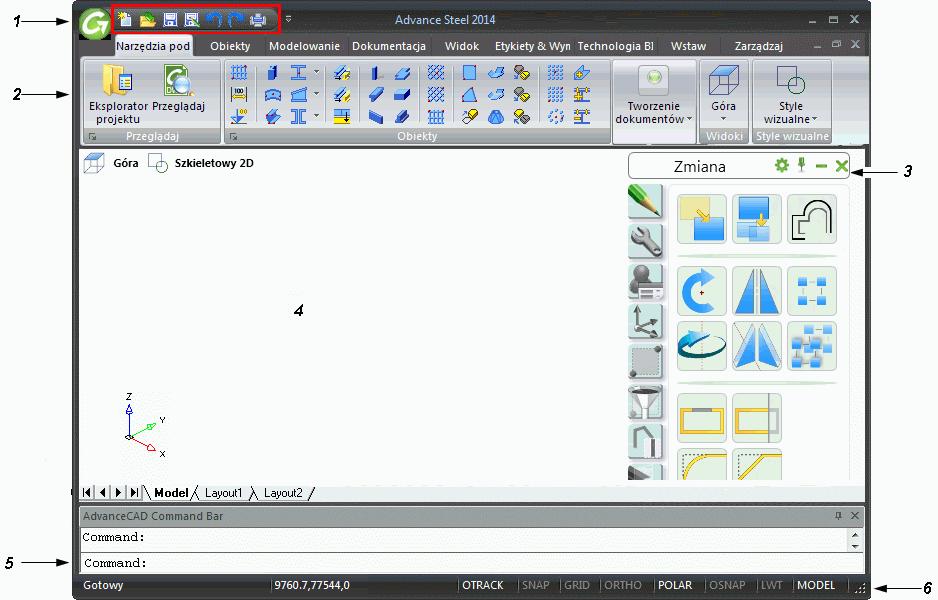Open the Przeglądaj panel dialog launcher
The height and width of the screenshot is (600, 938).
[x=92, y=137]
